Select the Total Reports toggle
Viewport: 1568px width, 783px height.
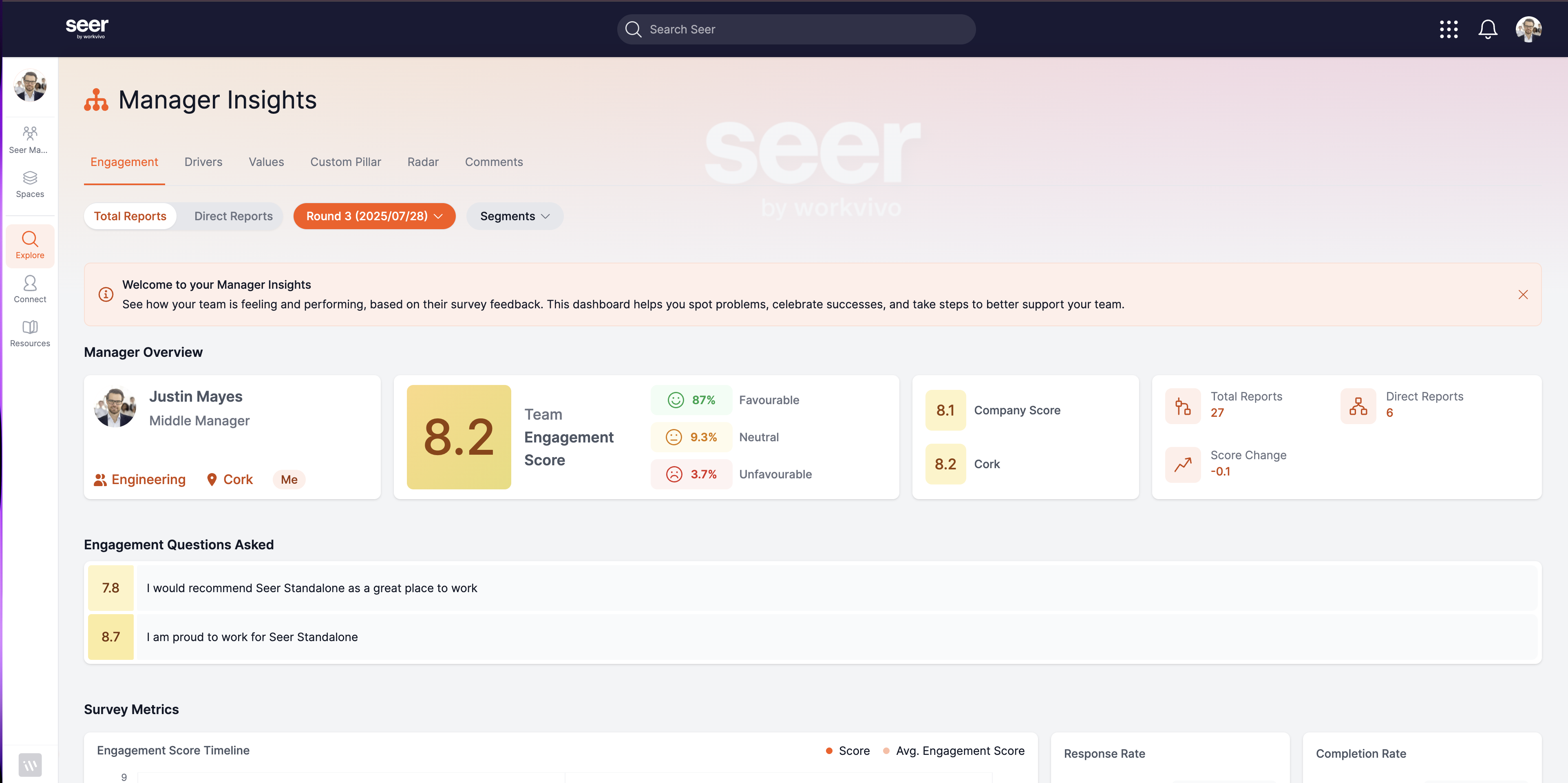click(130, 216)
